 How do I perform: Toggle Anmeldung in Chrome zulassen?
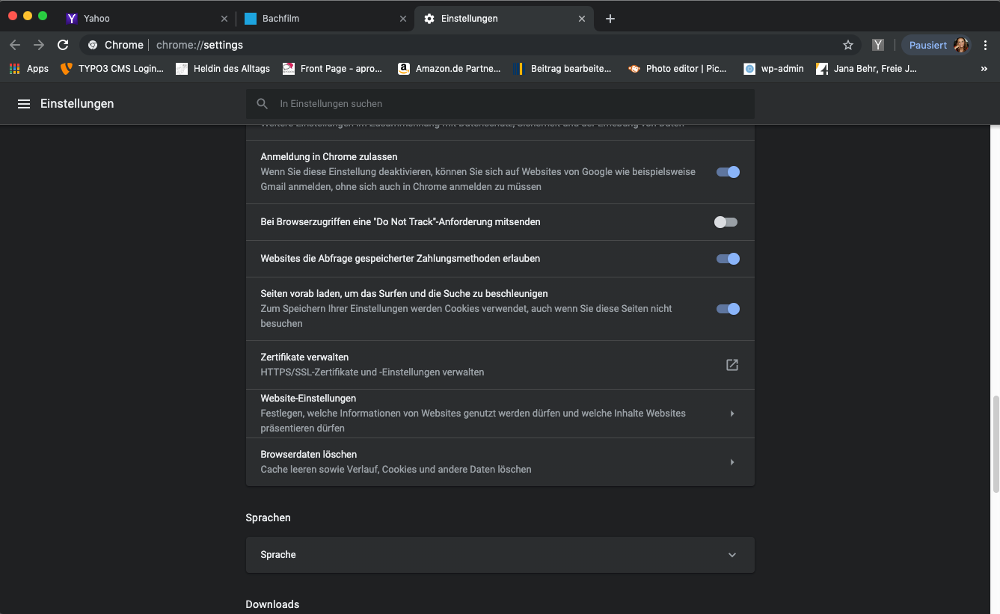click(728, 172)
